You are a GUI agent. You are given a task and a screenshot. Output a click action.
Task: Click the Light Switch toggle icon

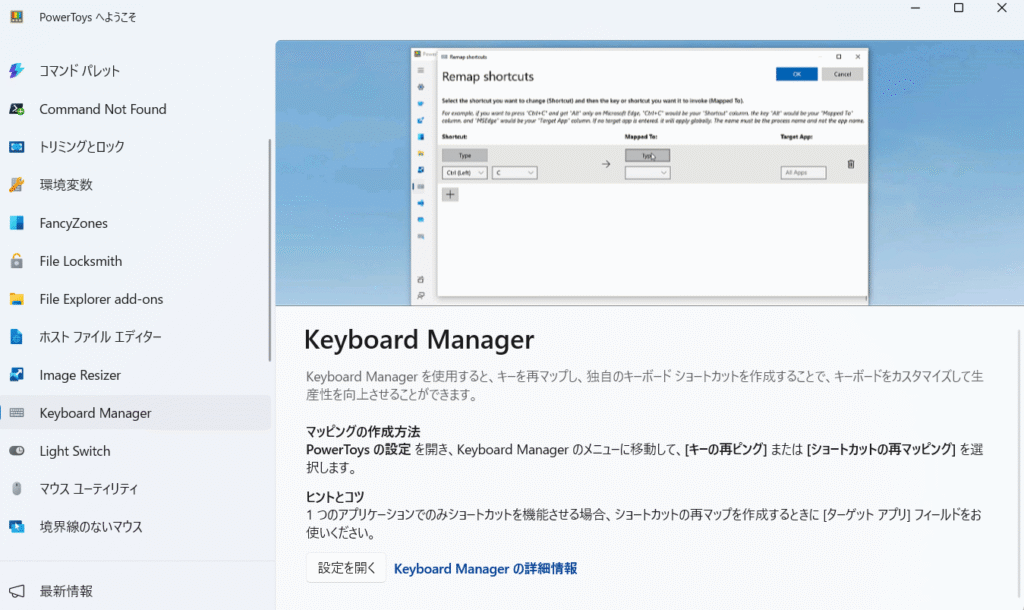(17, 451)
